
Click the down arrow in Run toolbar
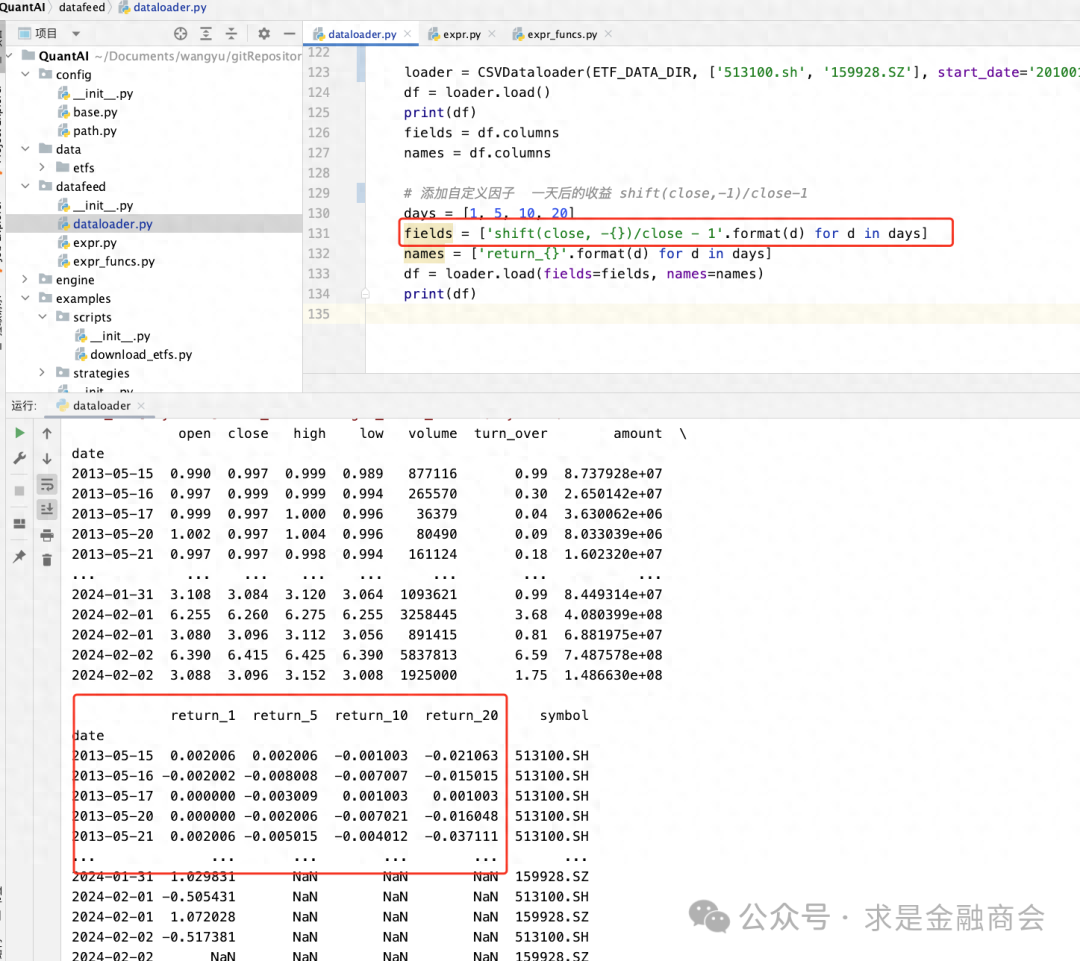click(47, 458)
